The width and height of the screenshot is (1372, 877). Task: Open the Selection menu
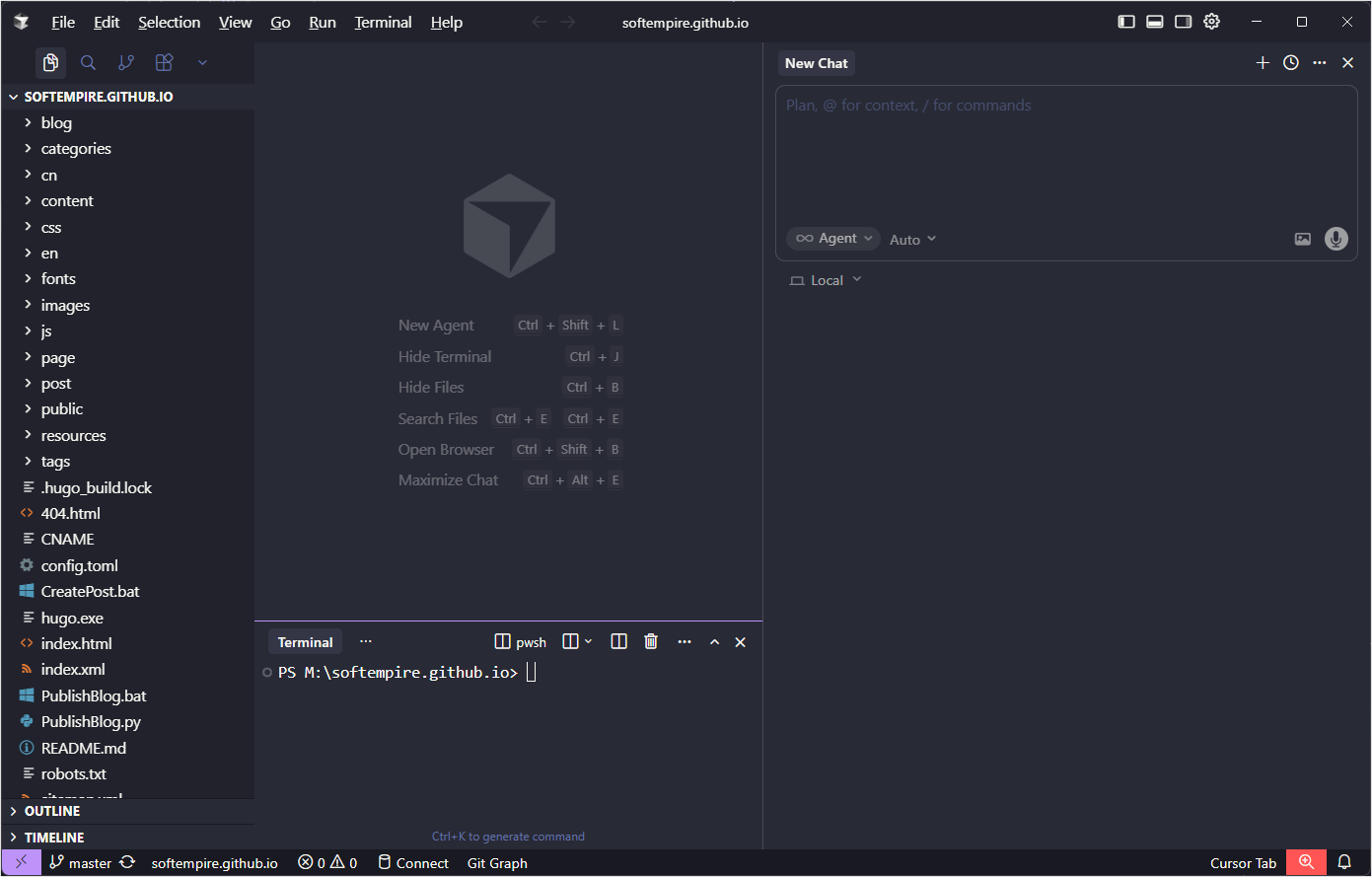tap(169, 23)
